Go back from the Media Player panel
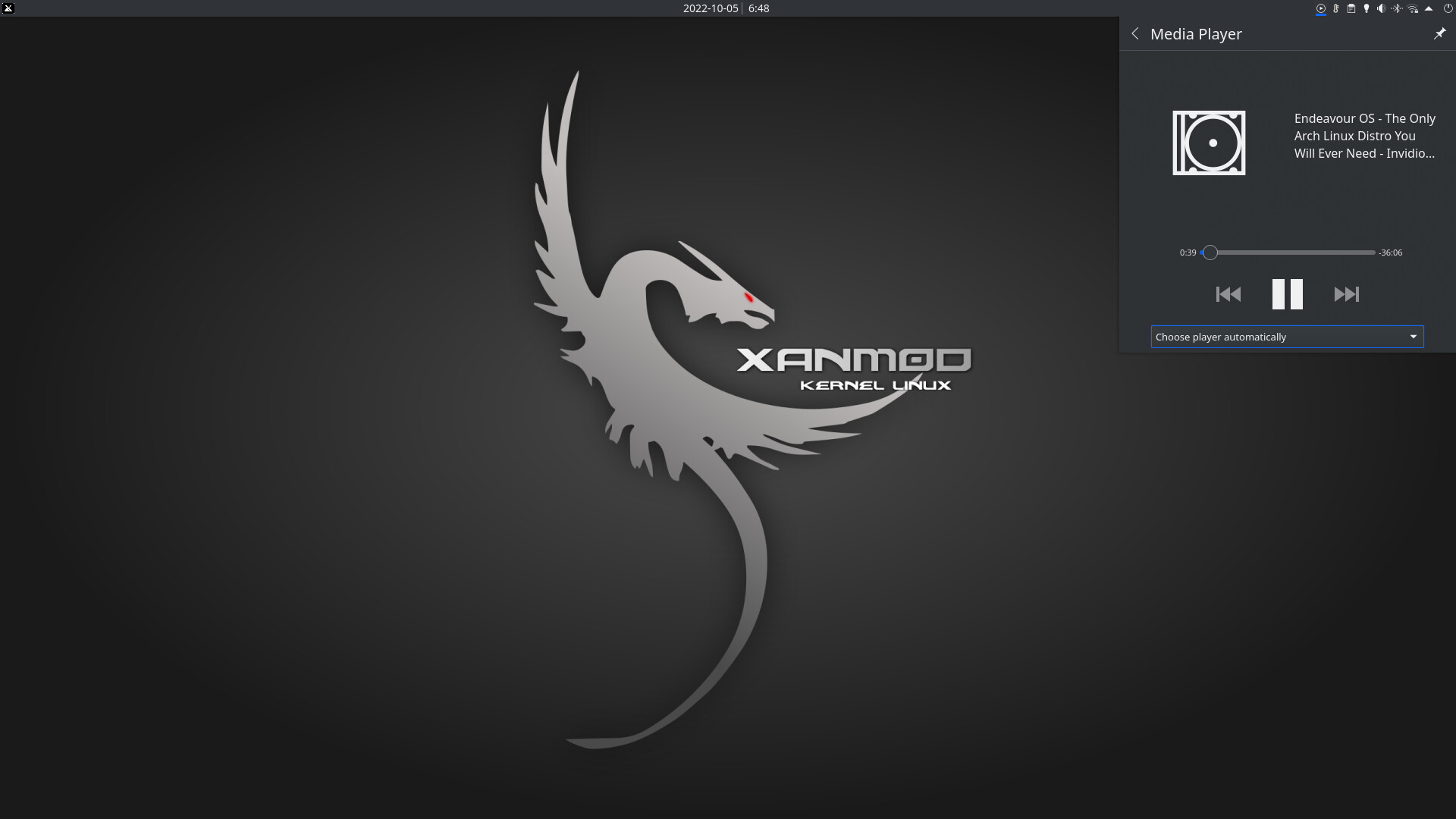This screenshot has width=1456, height=819. 1135,33
